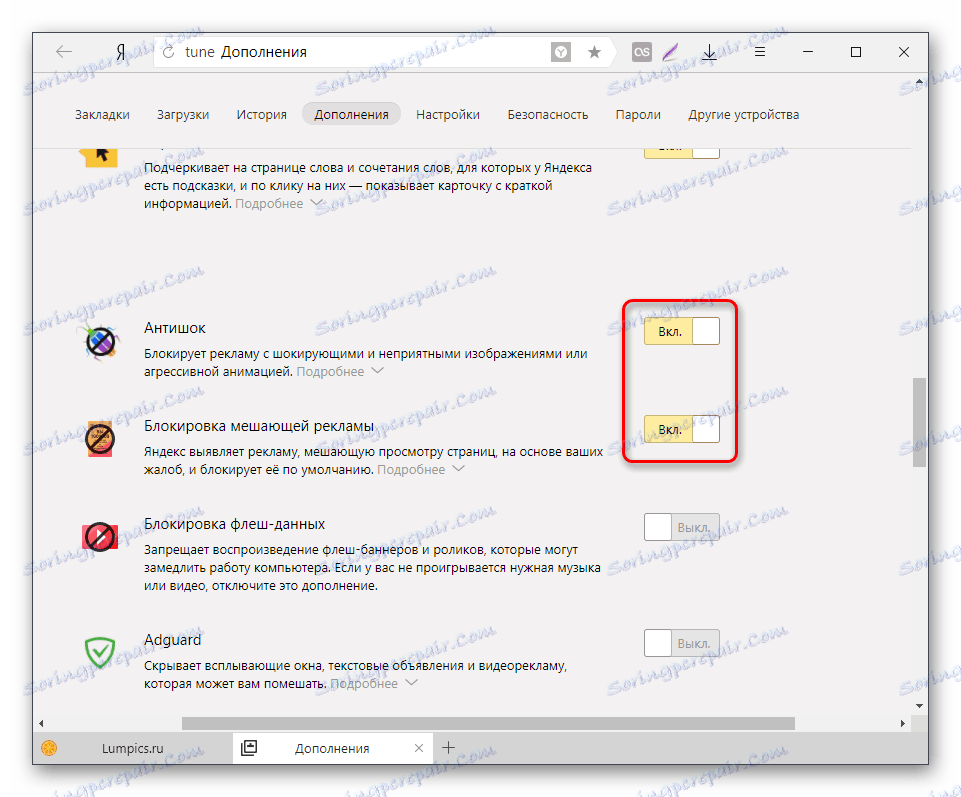Click the horizontal scrollbar thumb
The height and width of the screenshot is (797, 961).
(x=488, y=723)
